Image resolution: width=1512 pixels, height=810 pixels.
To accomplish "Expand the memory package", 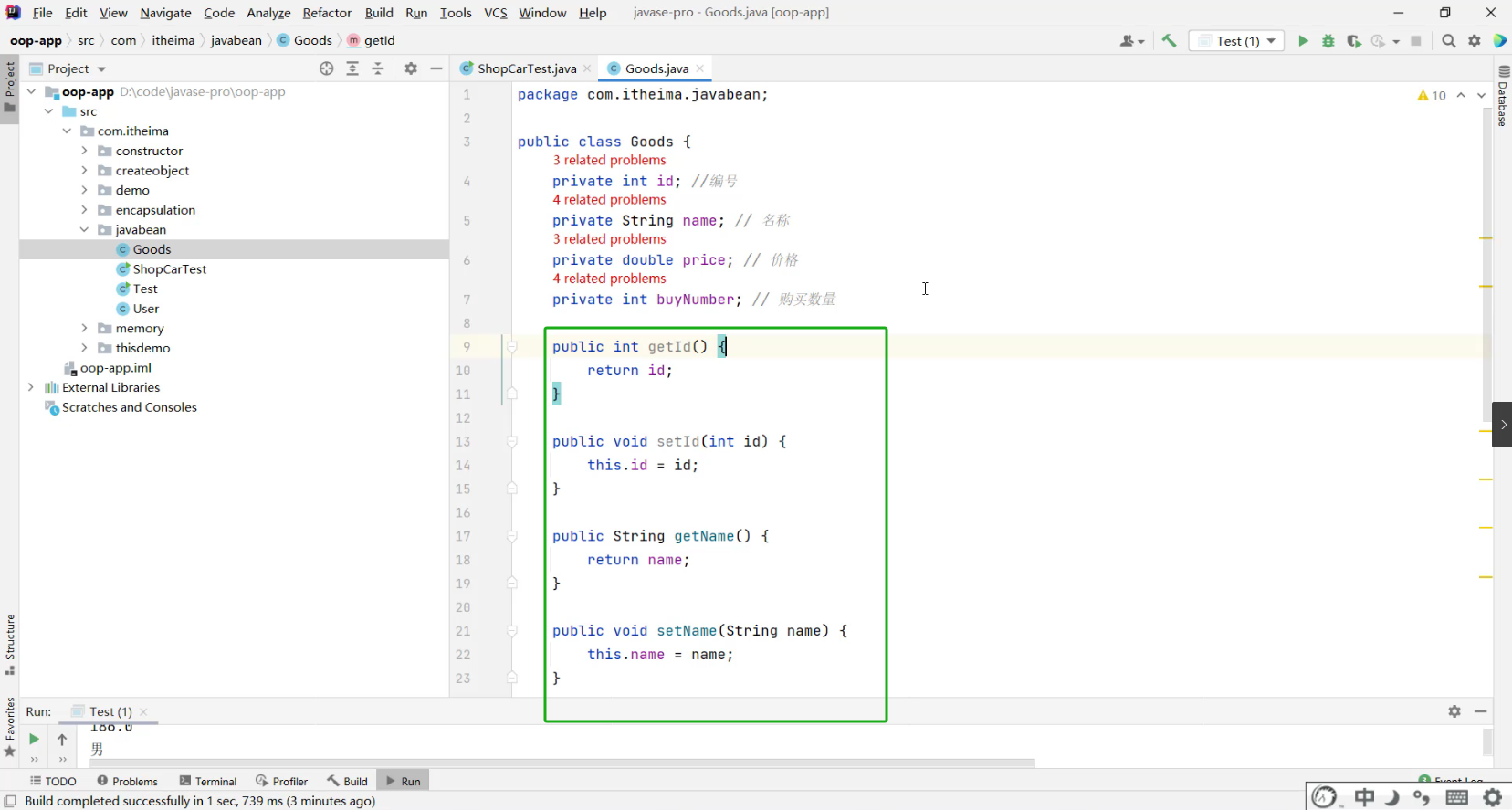I will tap(84, 329).
